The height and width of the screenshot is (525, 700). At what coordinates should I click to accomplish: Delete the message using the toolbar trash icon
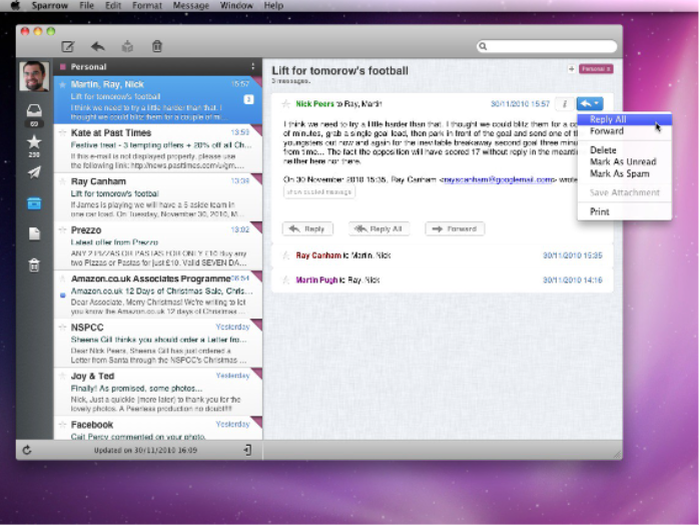(x=157, y=46)
